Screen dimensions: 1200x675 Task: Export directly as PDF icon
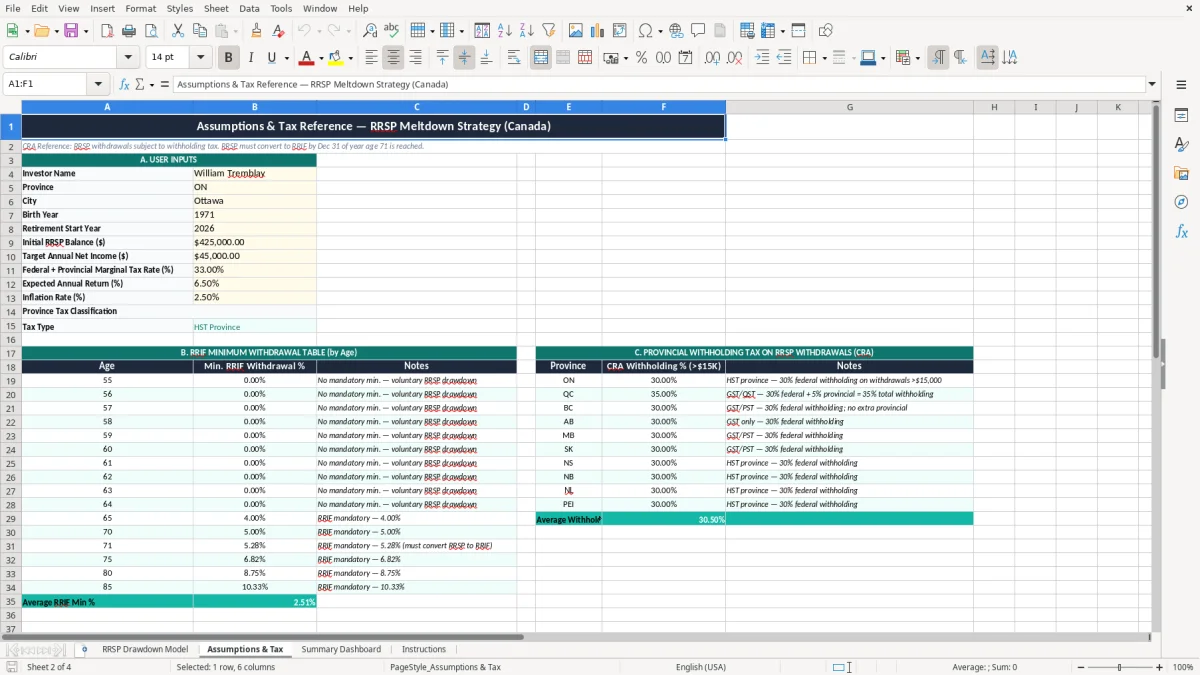[x=107, y=31]
